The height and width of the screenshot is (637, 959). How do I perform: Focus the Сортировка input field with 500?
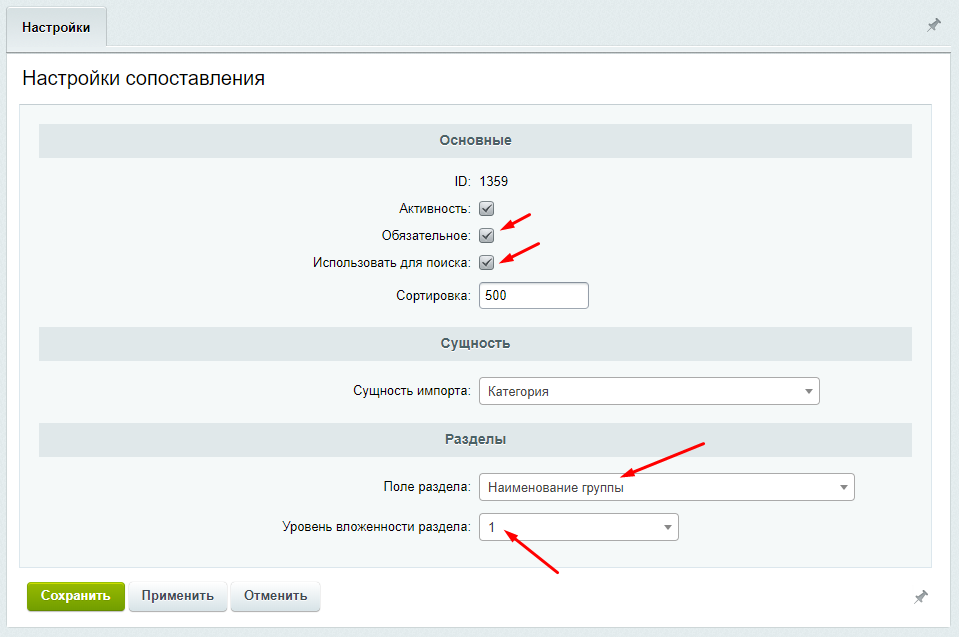coord(534,295)
